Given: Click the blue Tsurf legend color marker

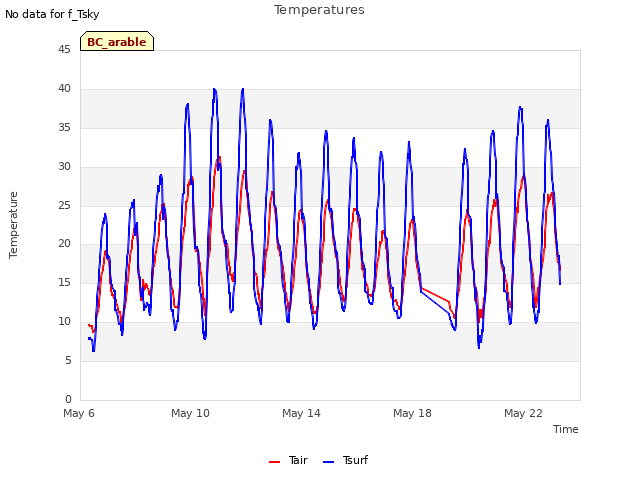Looking at the screenshot, I should [x=328, y=462].
